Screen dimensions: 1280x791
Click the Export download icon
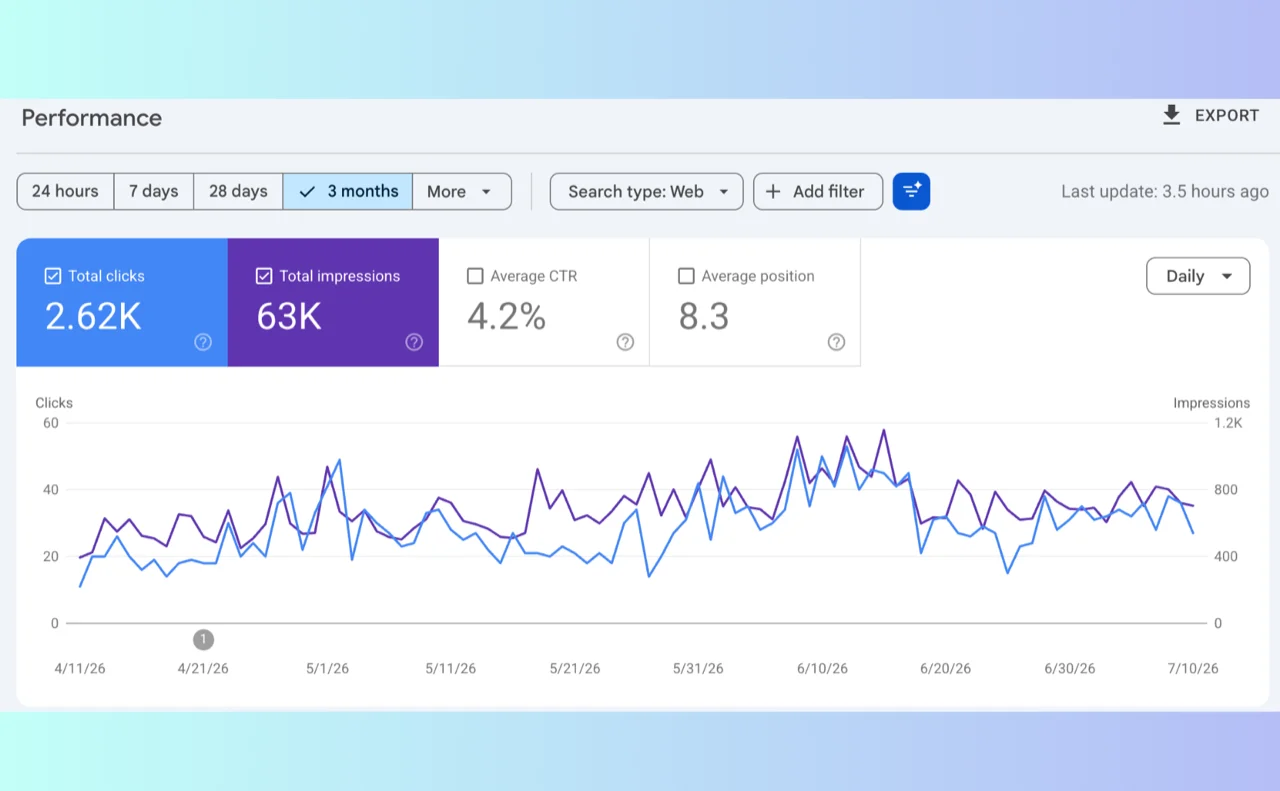click(1171, 115)
